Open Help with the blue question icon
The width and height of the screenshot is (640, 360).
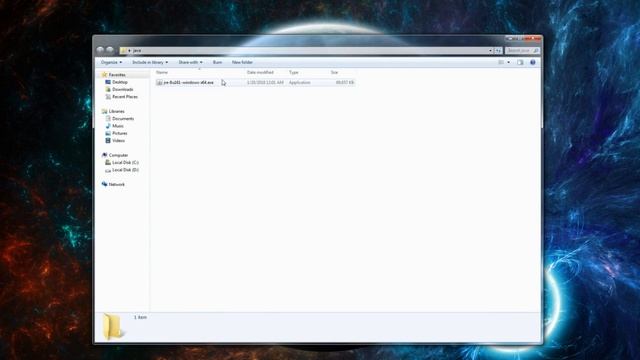[533, 62]
